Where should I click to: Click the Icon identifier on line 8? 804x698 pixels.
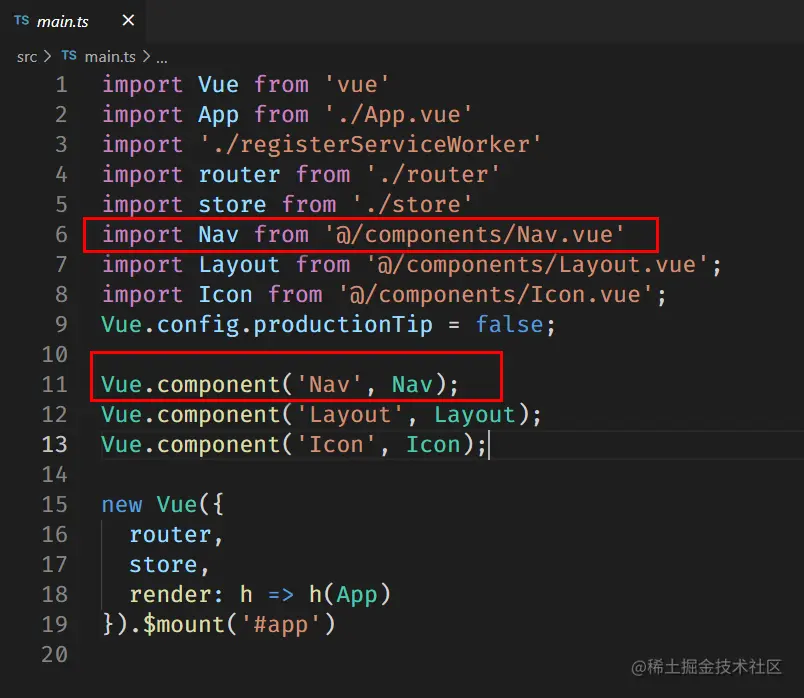pyautogui.click(x=225, y=294)
